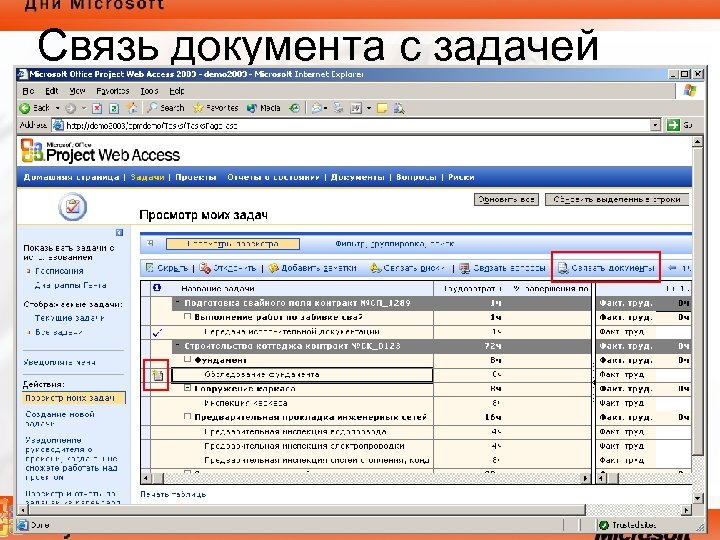Collapse the sidebar using its small blue icon

tap(119, 232)
